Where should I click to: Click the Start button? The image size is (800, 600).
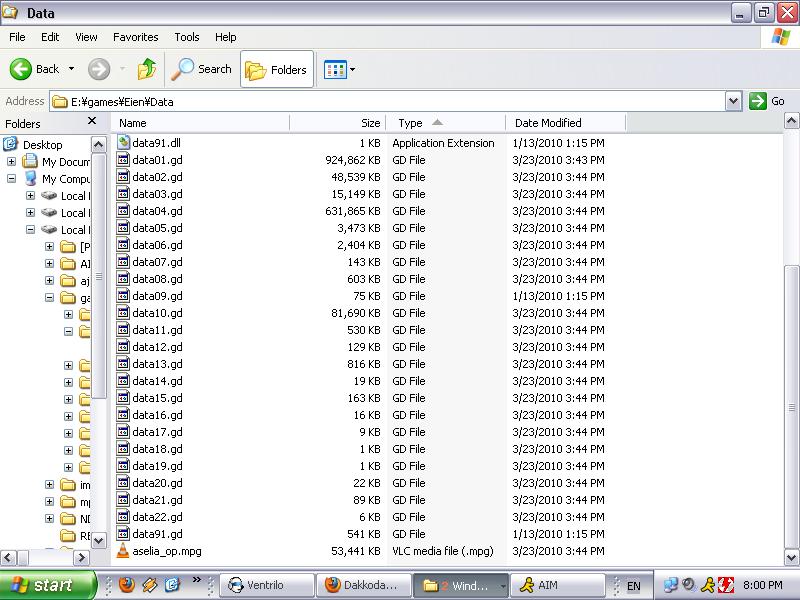point(47,585)
